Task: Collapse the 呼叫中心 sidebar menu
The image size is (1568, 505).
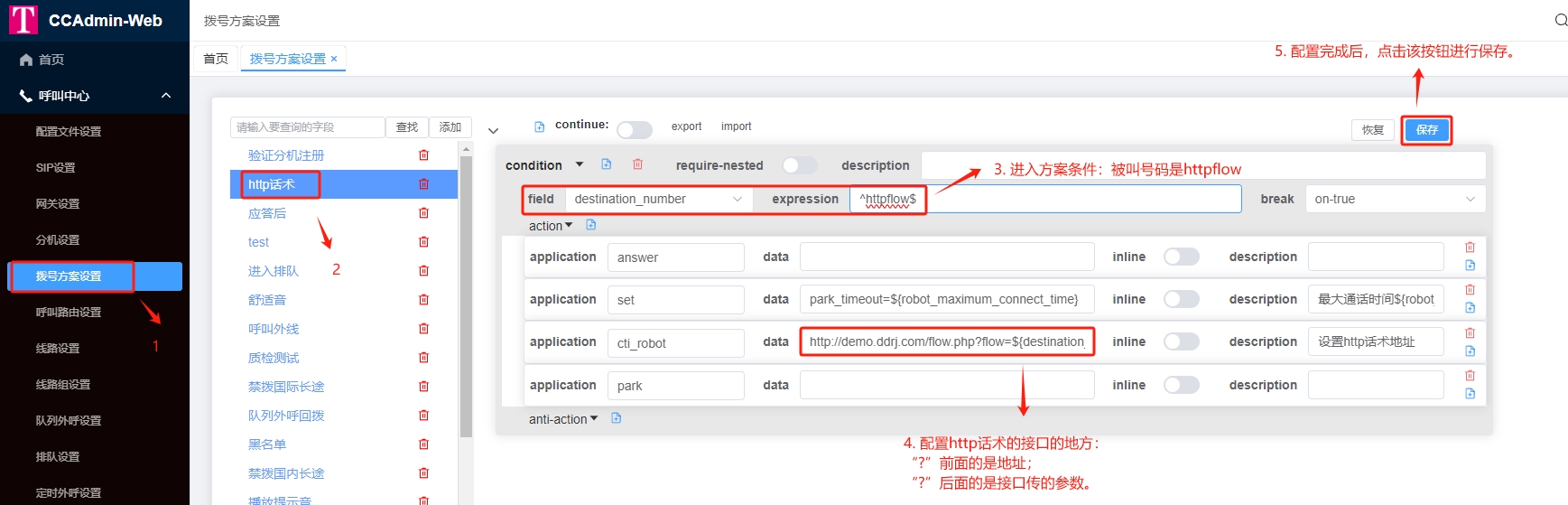Action: [166, 96]
